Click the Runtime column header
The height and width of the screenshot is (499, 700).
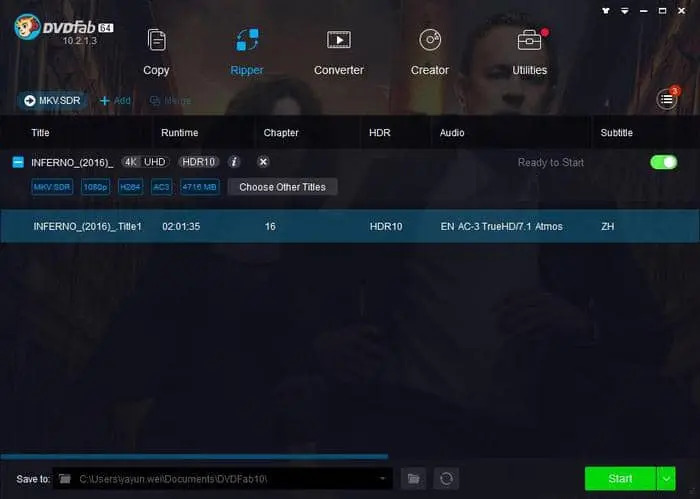(x=179, y=133)
